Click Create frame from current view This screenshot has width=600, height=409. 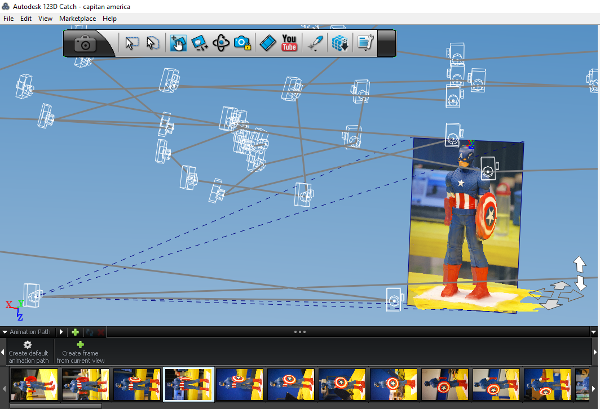[x=80, y=352]
